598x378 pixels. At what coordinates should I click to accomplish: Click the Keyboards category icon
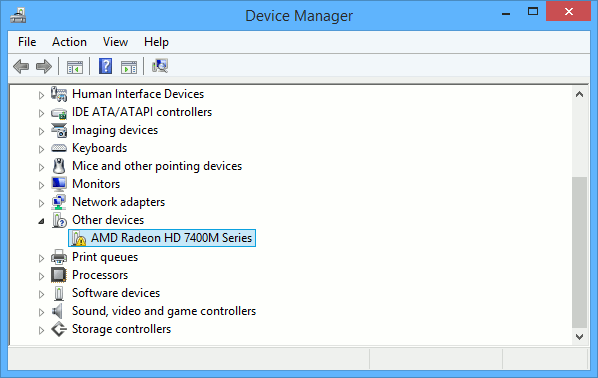pos(59,148)
